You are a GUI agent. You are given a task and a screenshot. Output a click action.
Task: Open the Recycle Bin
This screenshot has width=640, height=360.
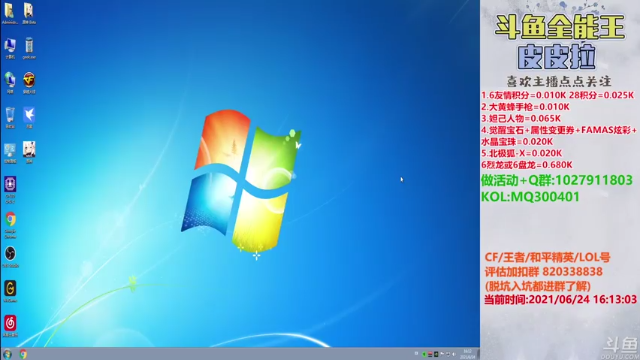coord(9,118)
